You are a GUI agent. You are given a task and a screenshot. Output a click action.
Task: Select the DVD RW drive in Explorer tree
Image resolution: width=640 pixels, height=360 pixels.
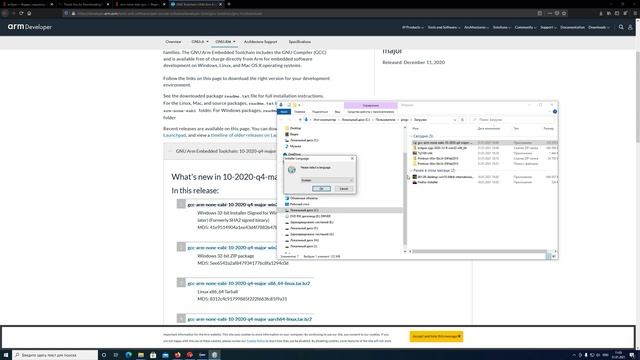pos(310,216)
